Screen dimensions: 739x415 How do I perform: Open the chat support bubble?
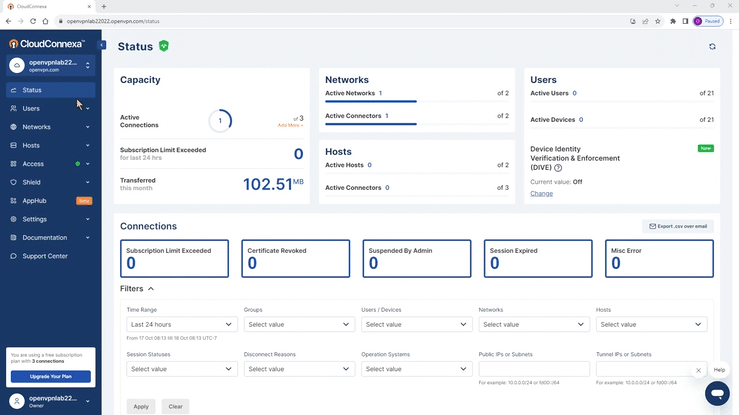tap(717, 393)
